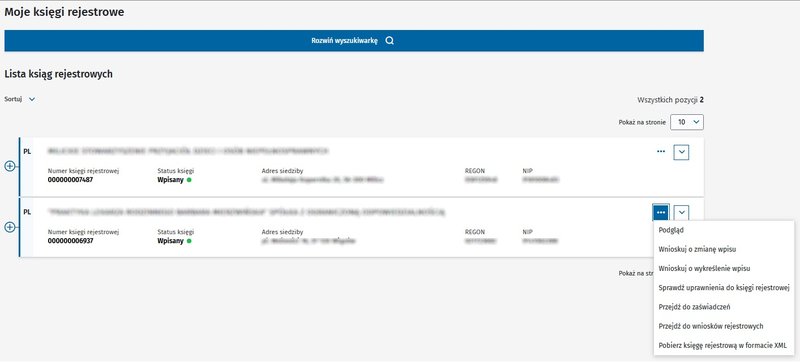The height and width of the screenshot is (362, 800).
Task: Click the Moje księgi rejestrowe heading
Action: [64, 12]
